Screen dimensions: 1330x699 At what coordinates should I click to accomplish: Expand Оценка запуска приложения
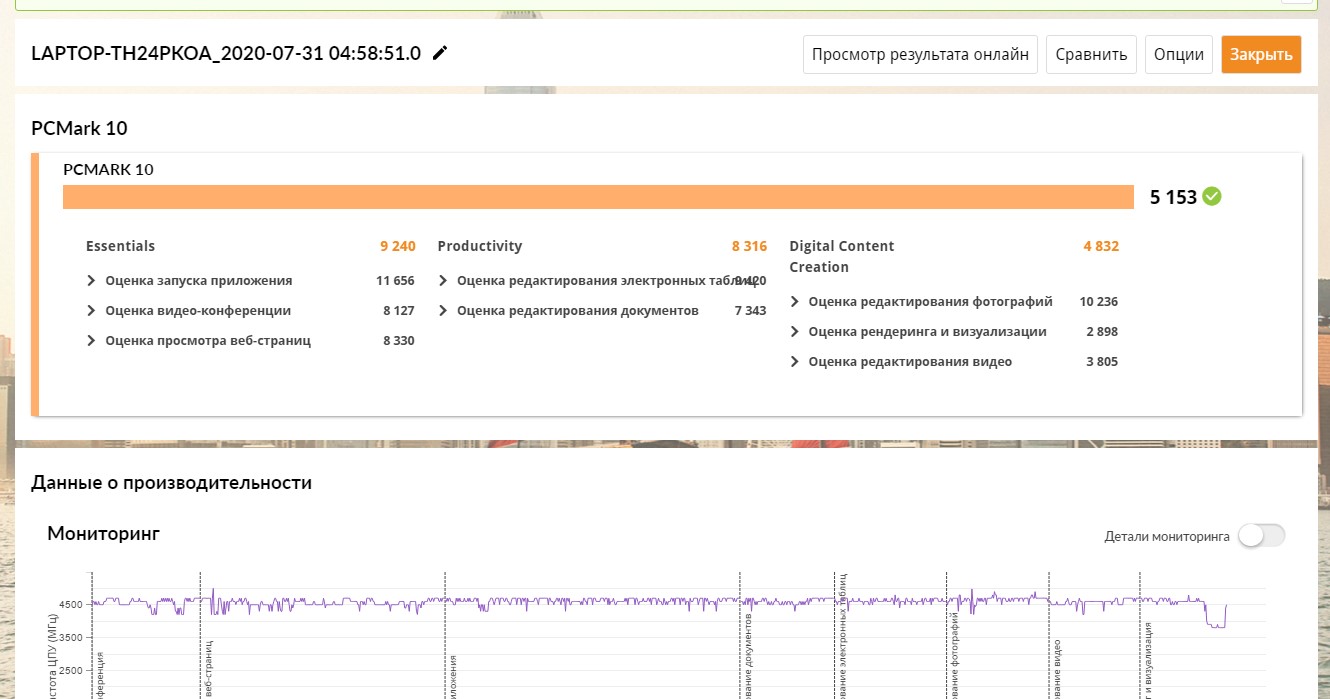pos(91,281)
